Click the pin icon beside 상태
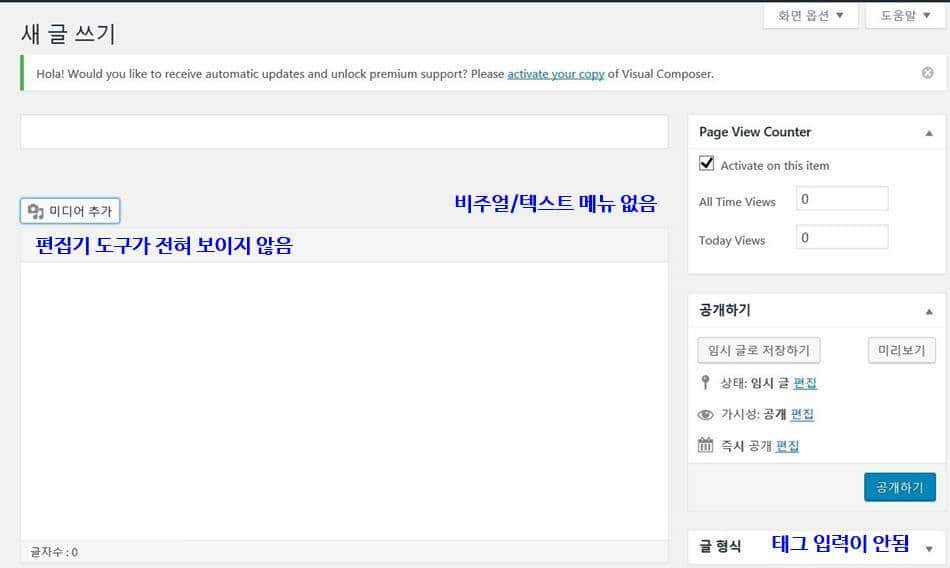Screen dimensions: 950x568 (x=705, y=383)
